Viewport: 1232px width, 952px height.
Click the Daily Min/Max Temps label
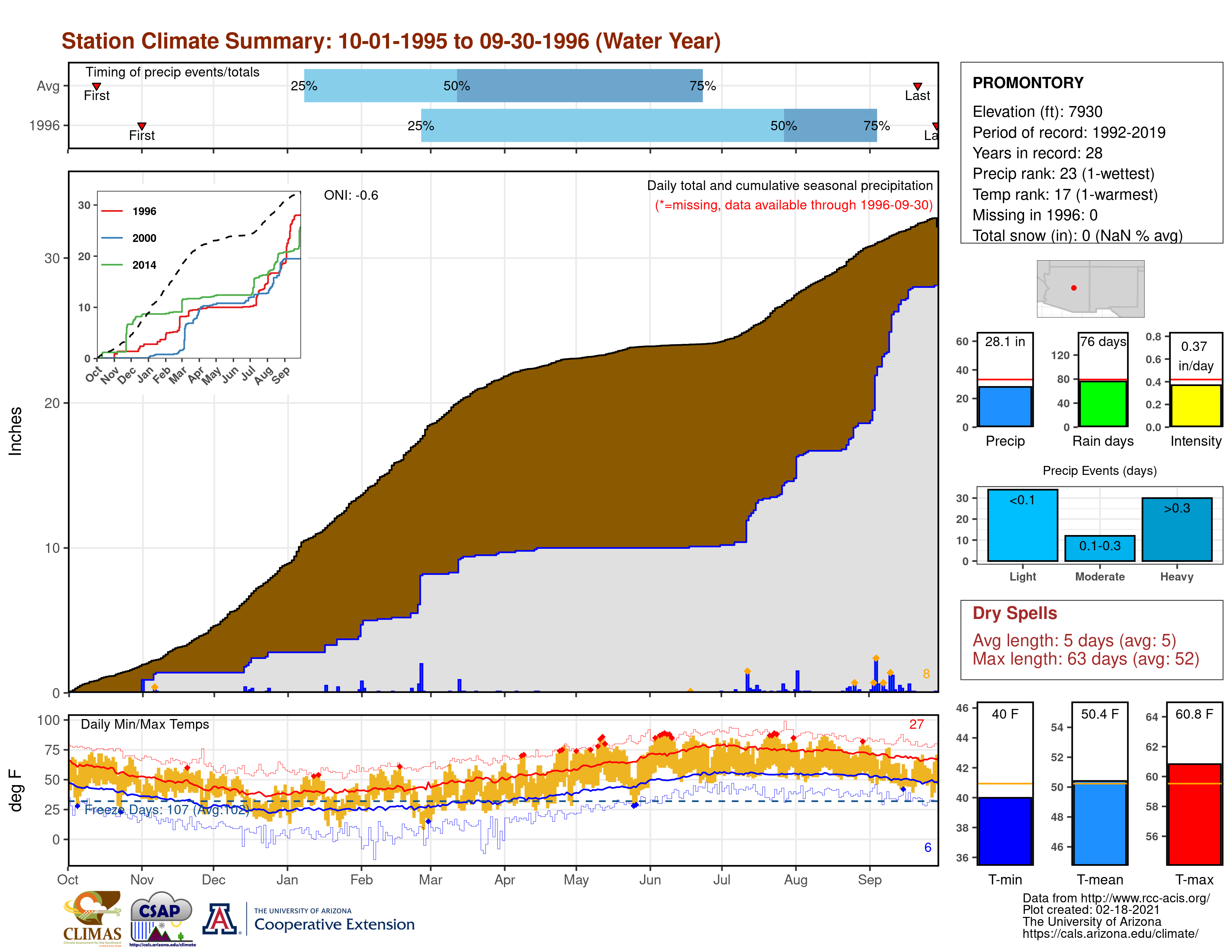[145, 724]
